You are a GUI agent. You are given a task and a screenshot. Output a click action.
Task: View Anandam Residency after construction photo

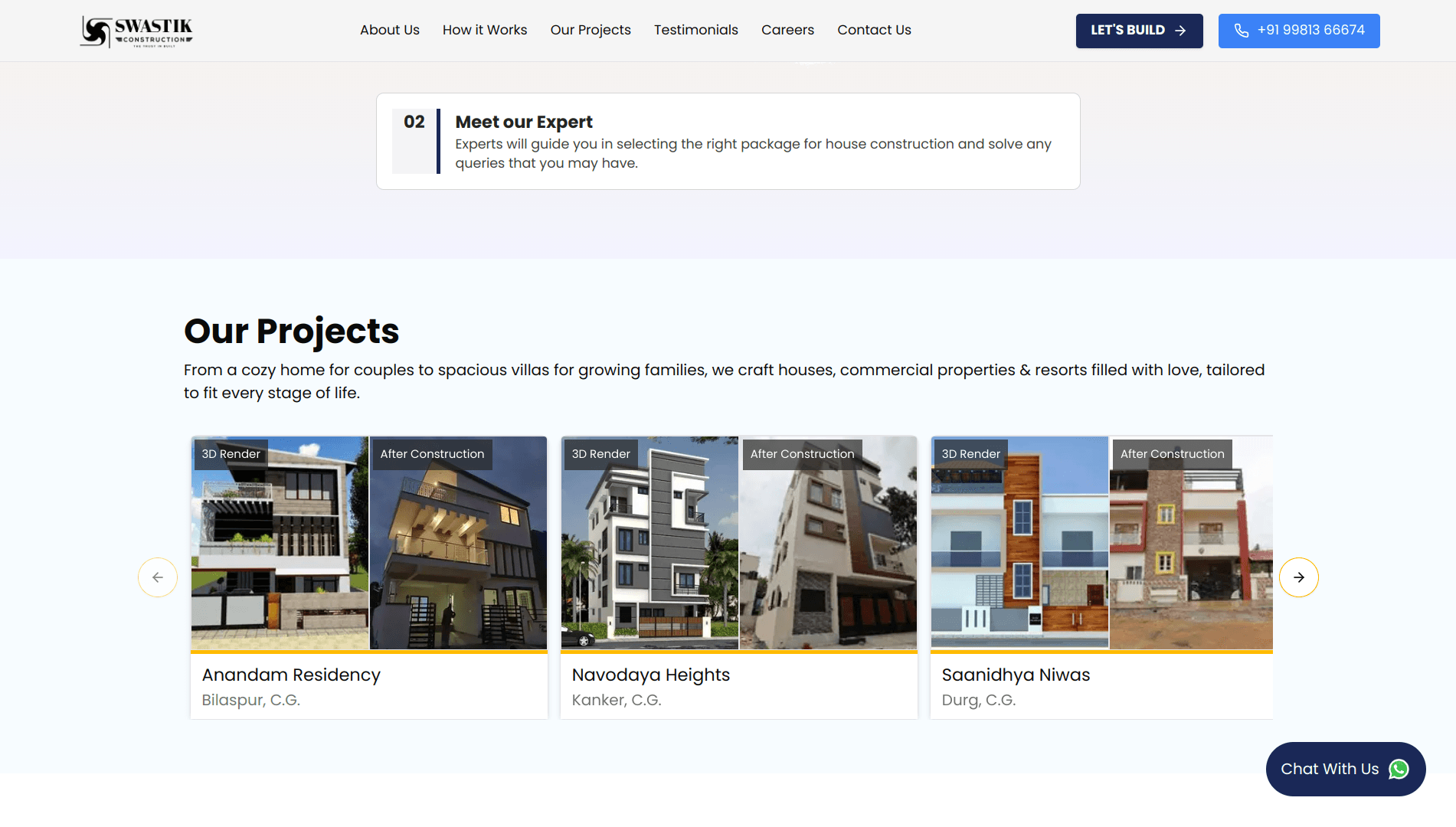click(x=458, y=544)
